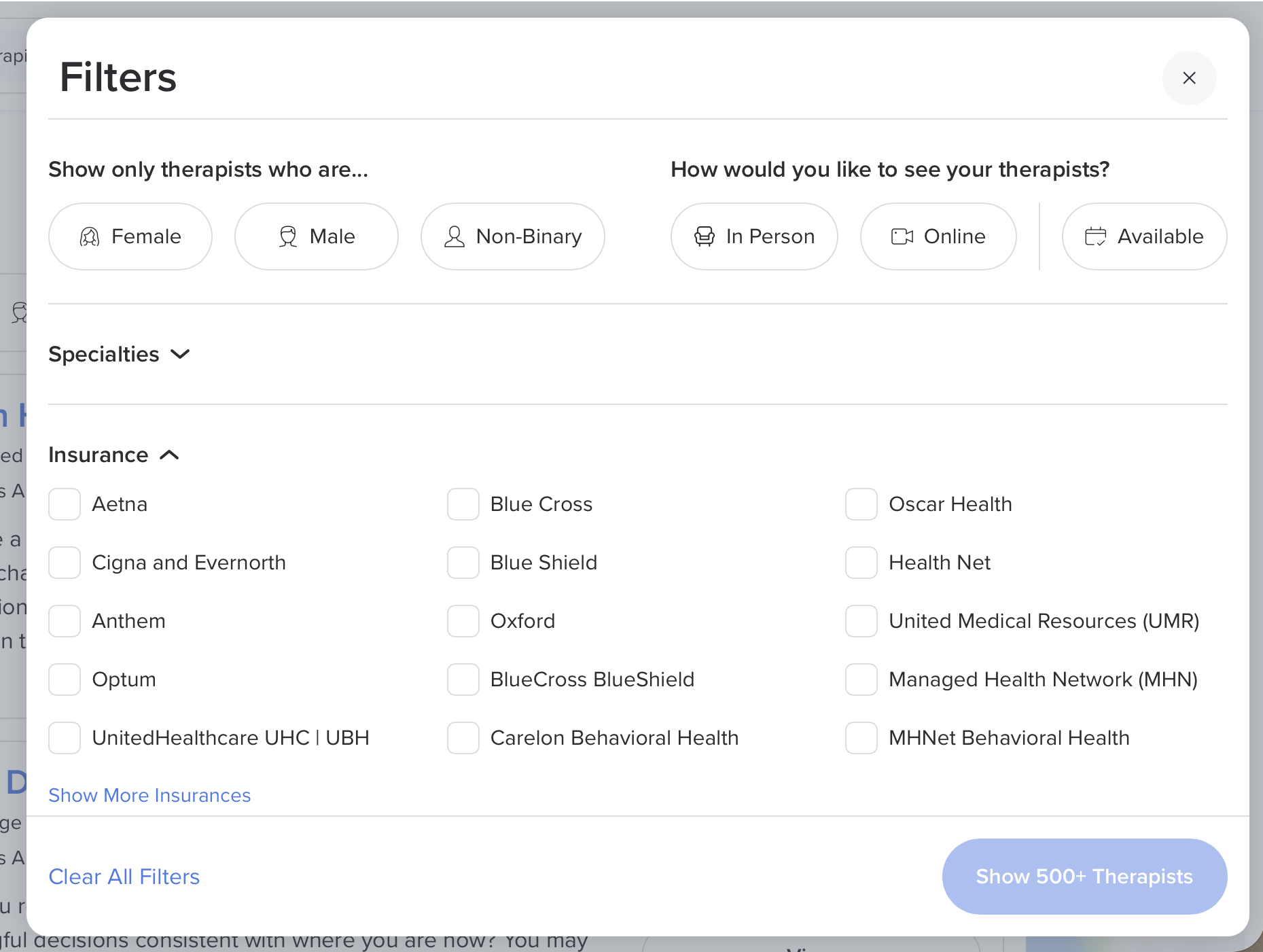This screenshot has height=952, width=1263.
Task: Tick the Oscar Health checkbox
Action: [861, 504]
